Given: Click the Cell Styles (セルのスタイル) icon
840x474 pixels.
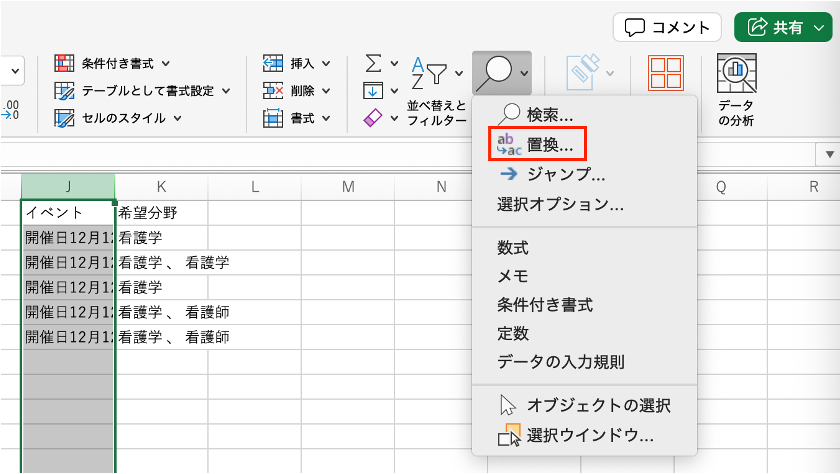Looking at the screenshot, I should point(64,118).
